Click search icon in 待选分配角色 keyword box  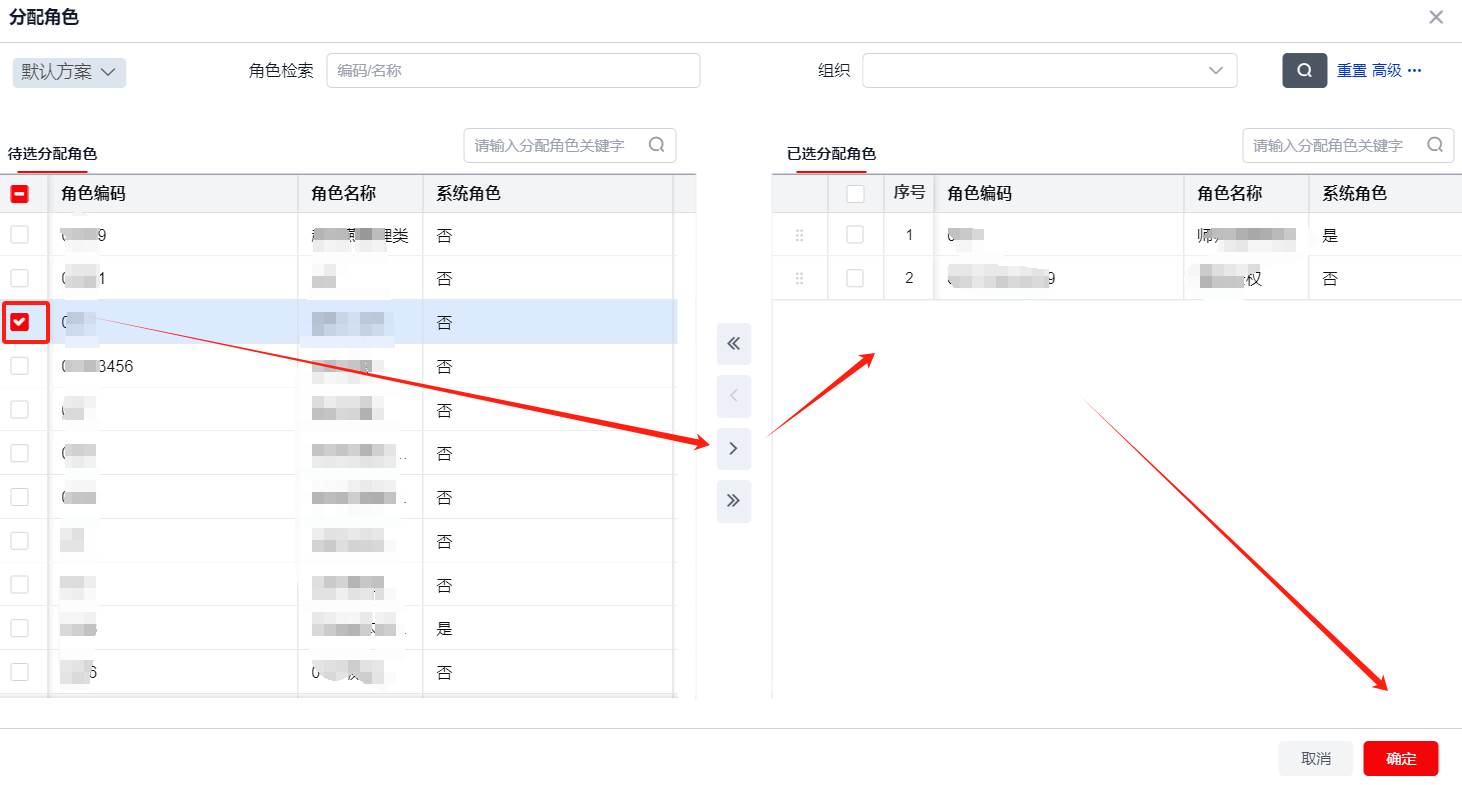656,145
